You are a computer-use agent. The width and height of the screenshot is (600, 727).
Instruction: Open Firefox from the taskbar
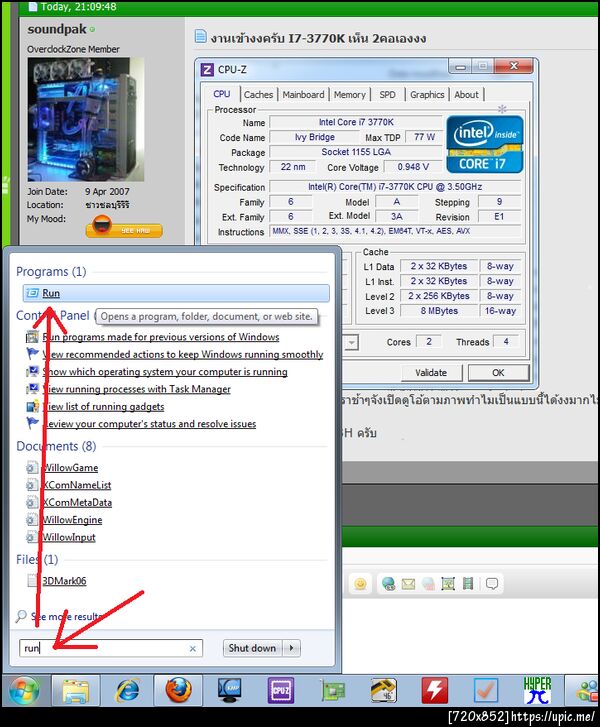(179, 690)
